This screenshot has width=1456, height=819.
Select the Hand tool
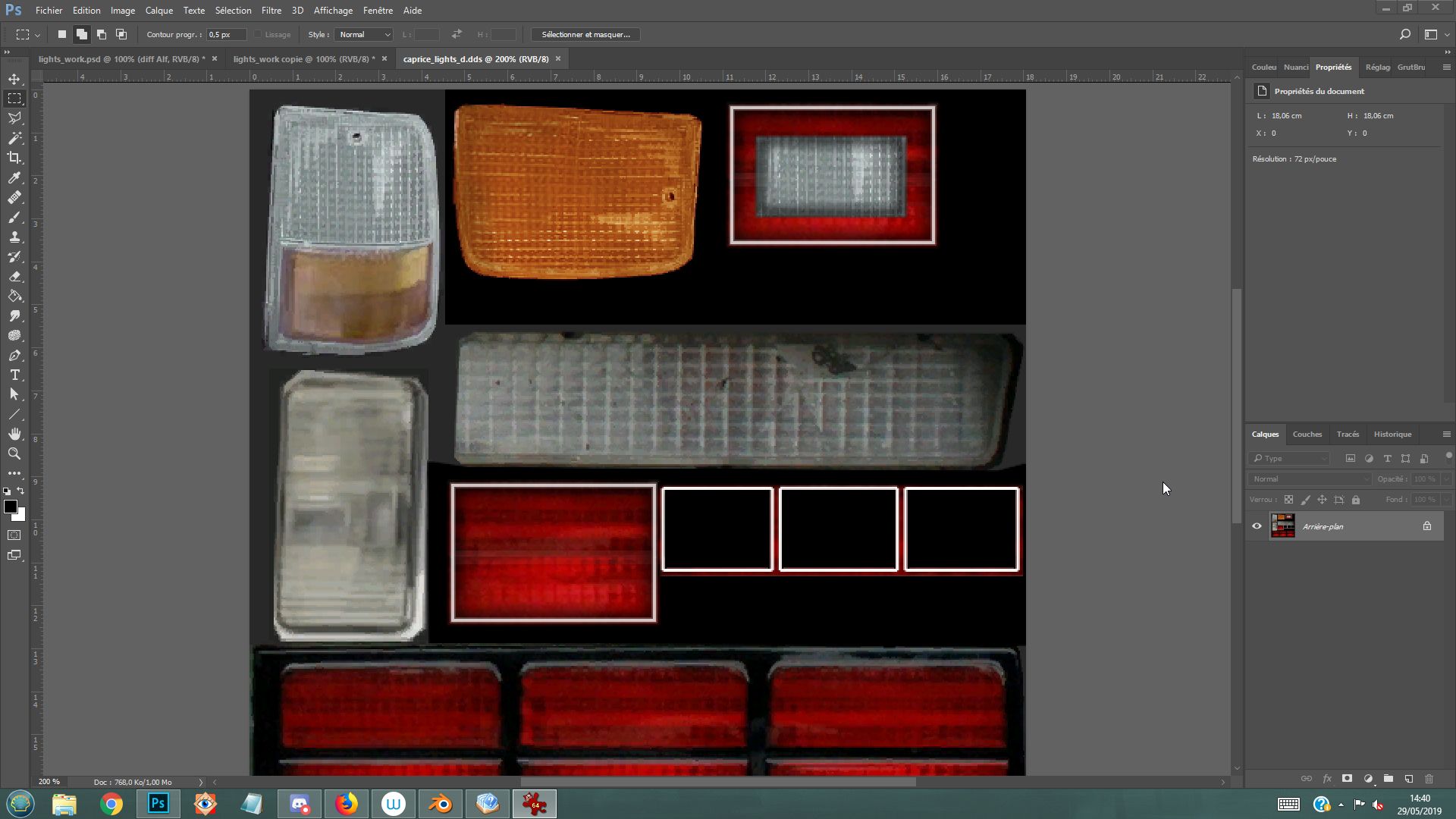[14, 434]
